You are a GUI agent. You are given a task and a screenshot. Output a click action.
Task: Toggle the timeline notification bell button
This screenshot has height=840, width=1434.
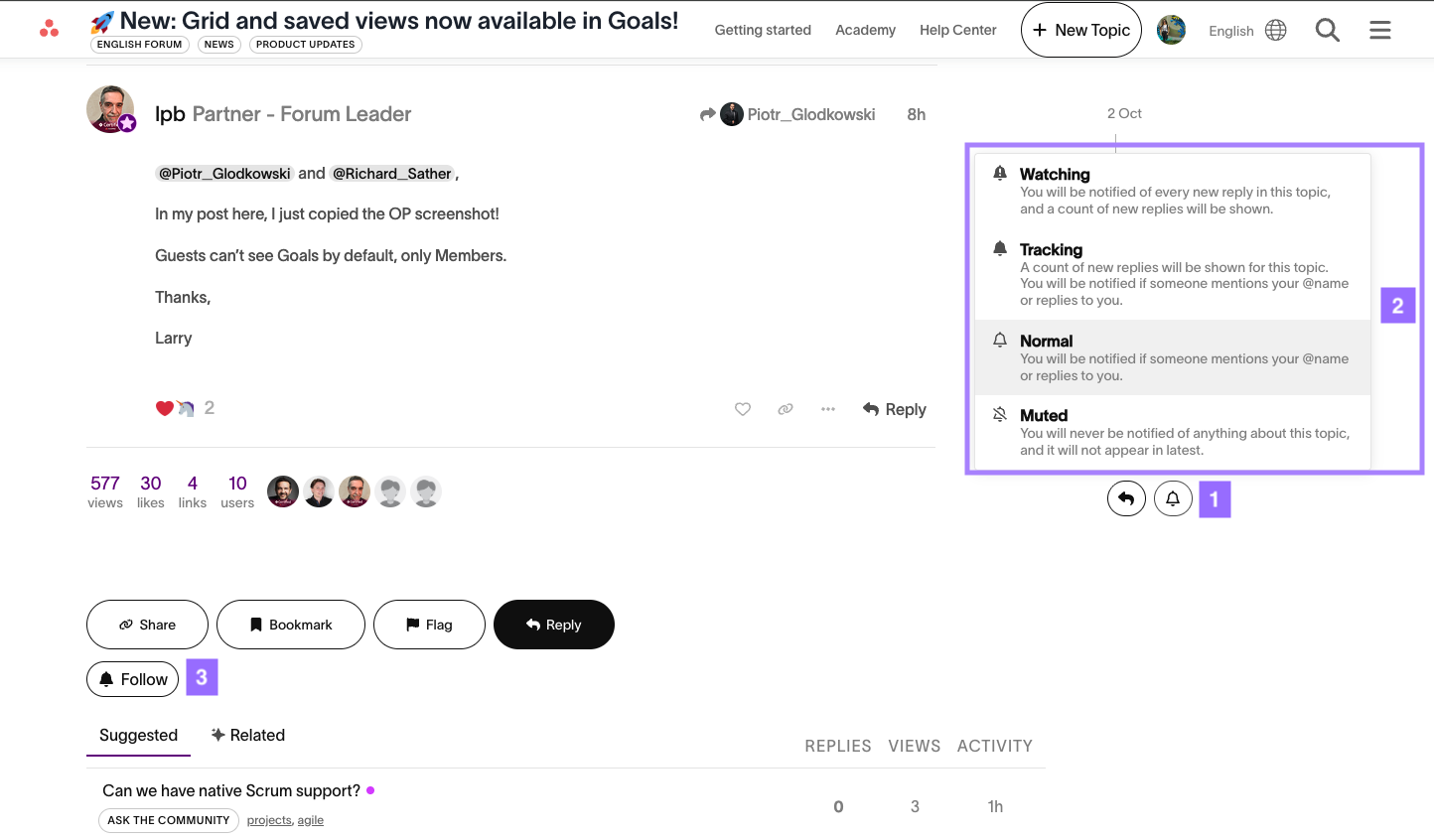pos(1172,498)
